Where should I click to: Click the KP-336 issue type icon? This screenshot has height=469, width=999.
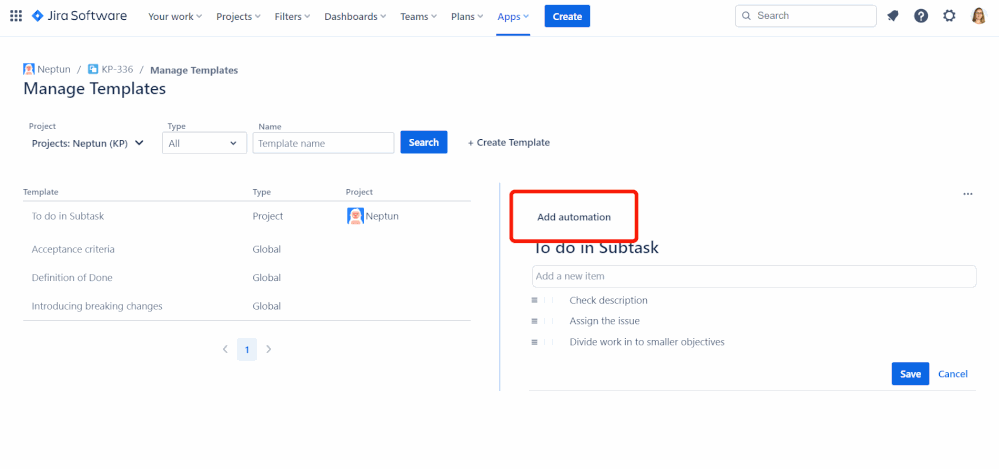click(93, 69)
